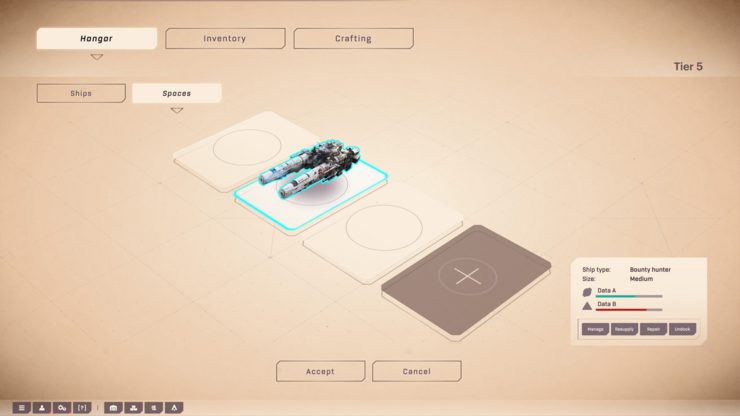Open the hangar garage icon
Viewport: 740px width, 416px height.
coord(113,408)
